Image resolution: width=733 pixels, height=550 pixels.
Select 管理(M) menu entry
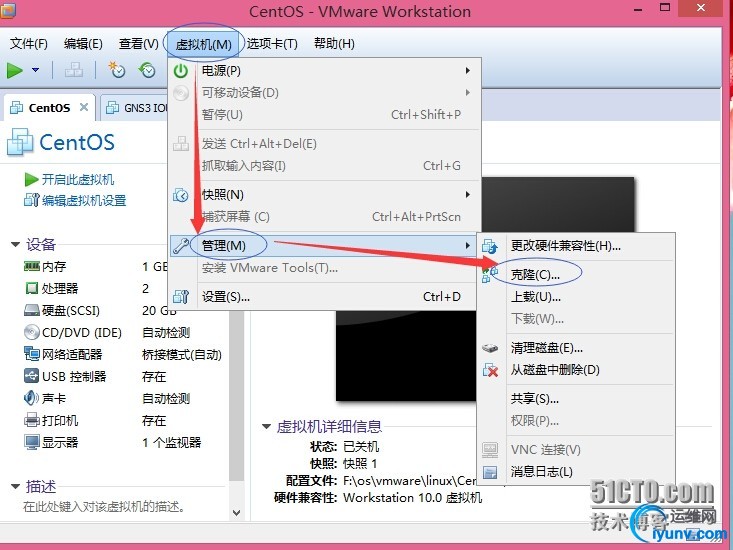click(324, 245)
